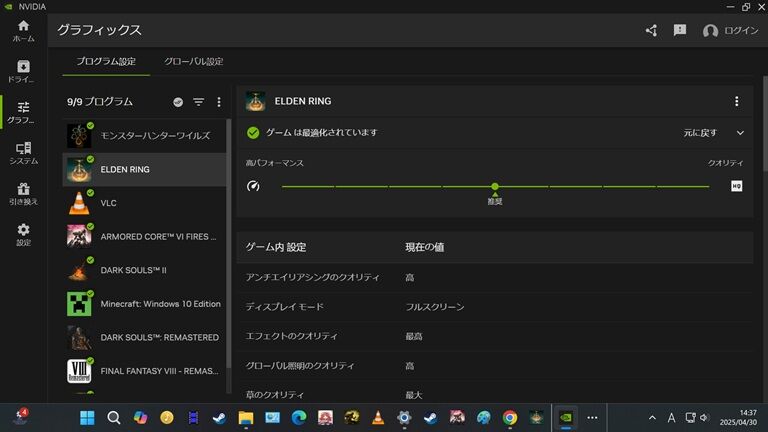Click the performance gauge icon at slider start

click(x=253, y=186)
